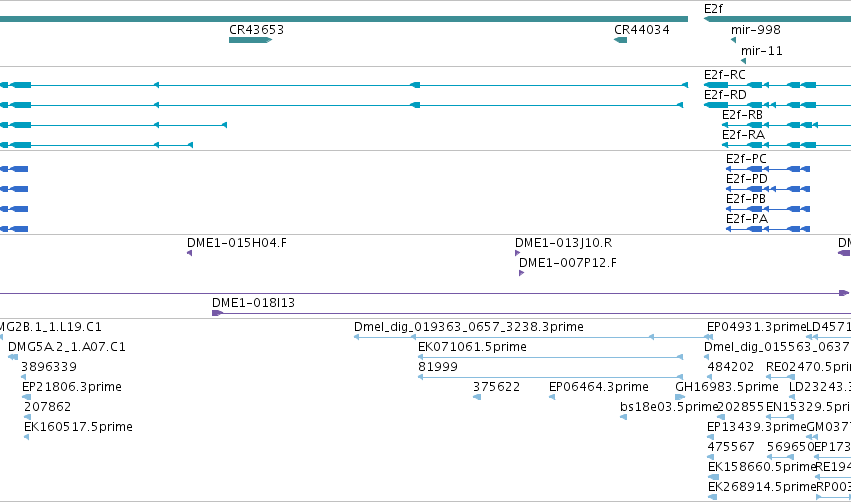This screenshot has width=851, height=502.
Task: Select the Dmel_dig_019363_0657_3238.3prime feature label
Action: click(x=469, y=327)
